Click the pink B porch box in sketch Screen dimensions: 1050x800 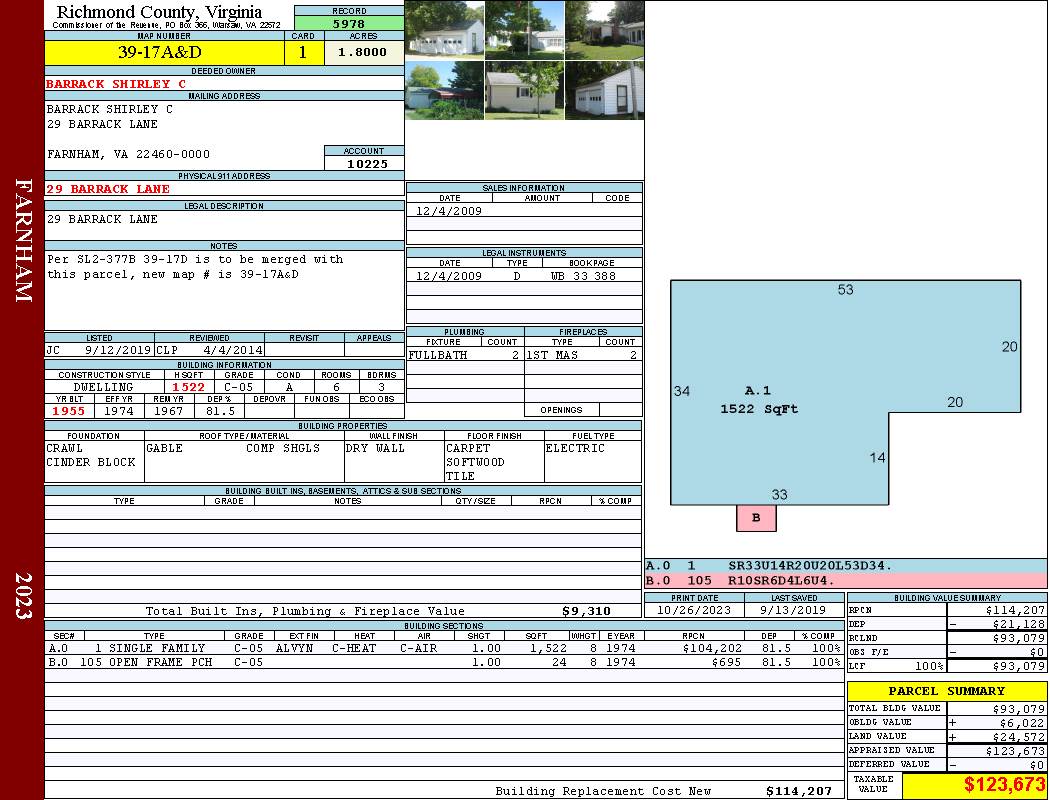pos(756,518)
